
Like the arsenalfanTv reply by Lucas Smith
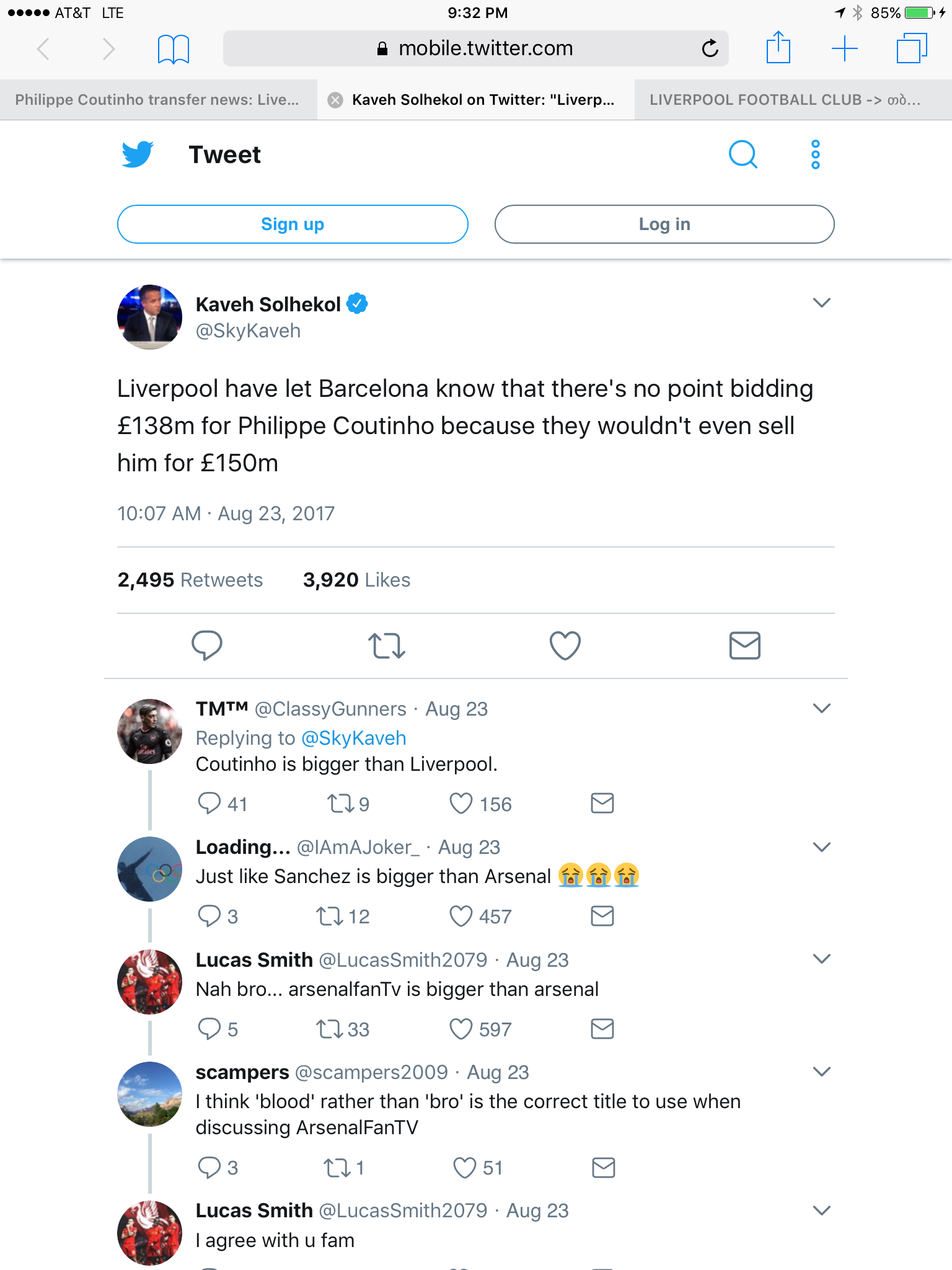point(461,1029)
